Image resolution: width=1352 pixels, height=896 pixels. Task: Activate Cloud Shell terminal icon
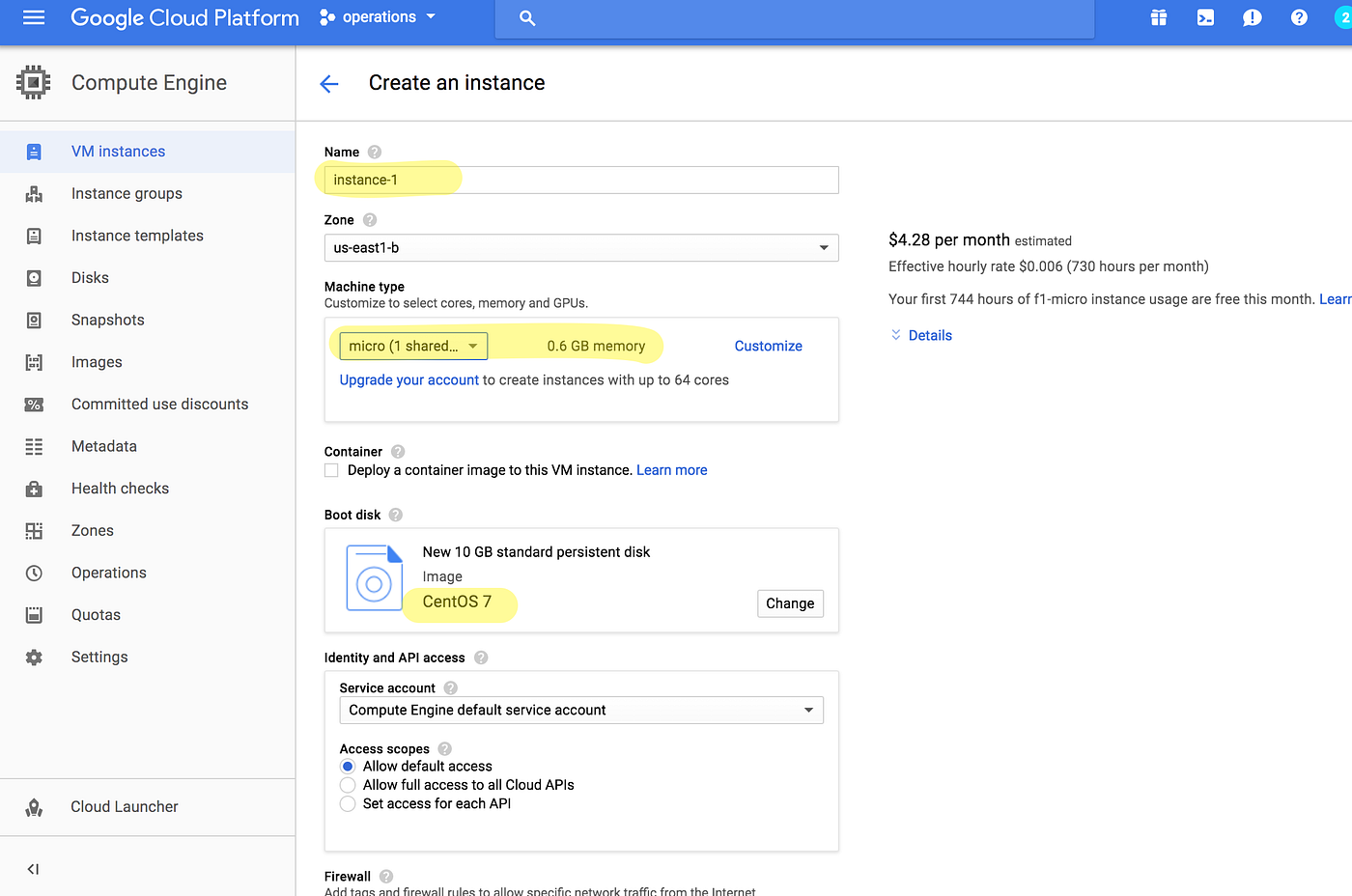pyautogui.click(x=1205, y=17)
